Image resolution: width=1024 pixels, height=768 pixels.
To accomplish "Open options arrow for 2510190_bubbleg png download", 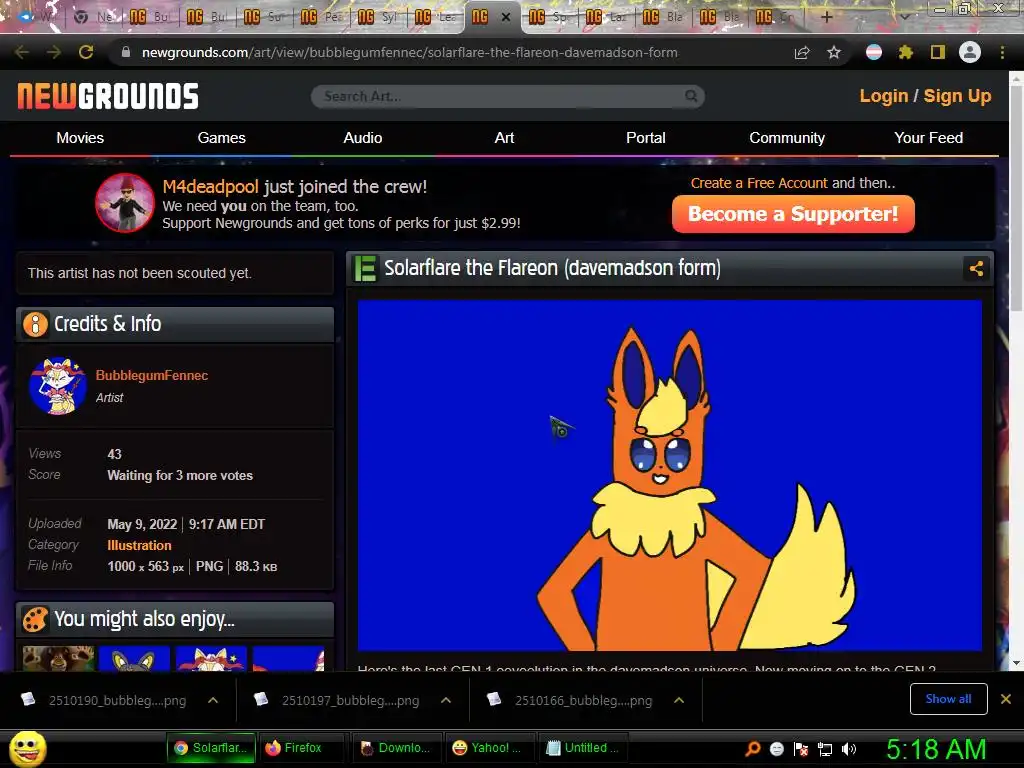I will 213,700.
